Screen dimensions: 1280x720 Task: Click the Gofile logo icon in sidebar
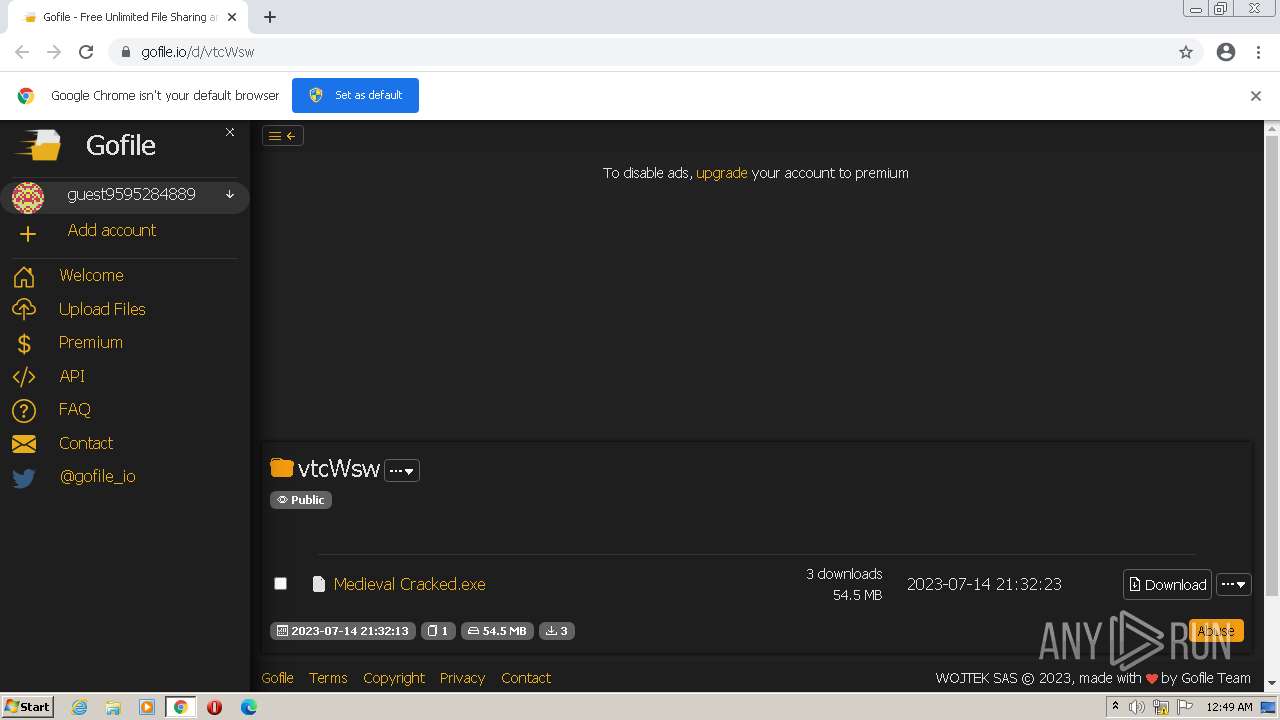tap(38, 146)
